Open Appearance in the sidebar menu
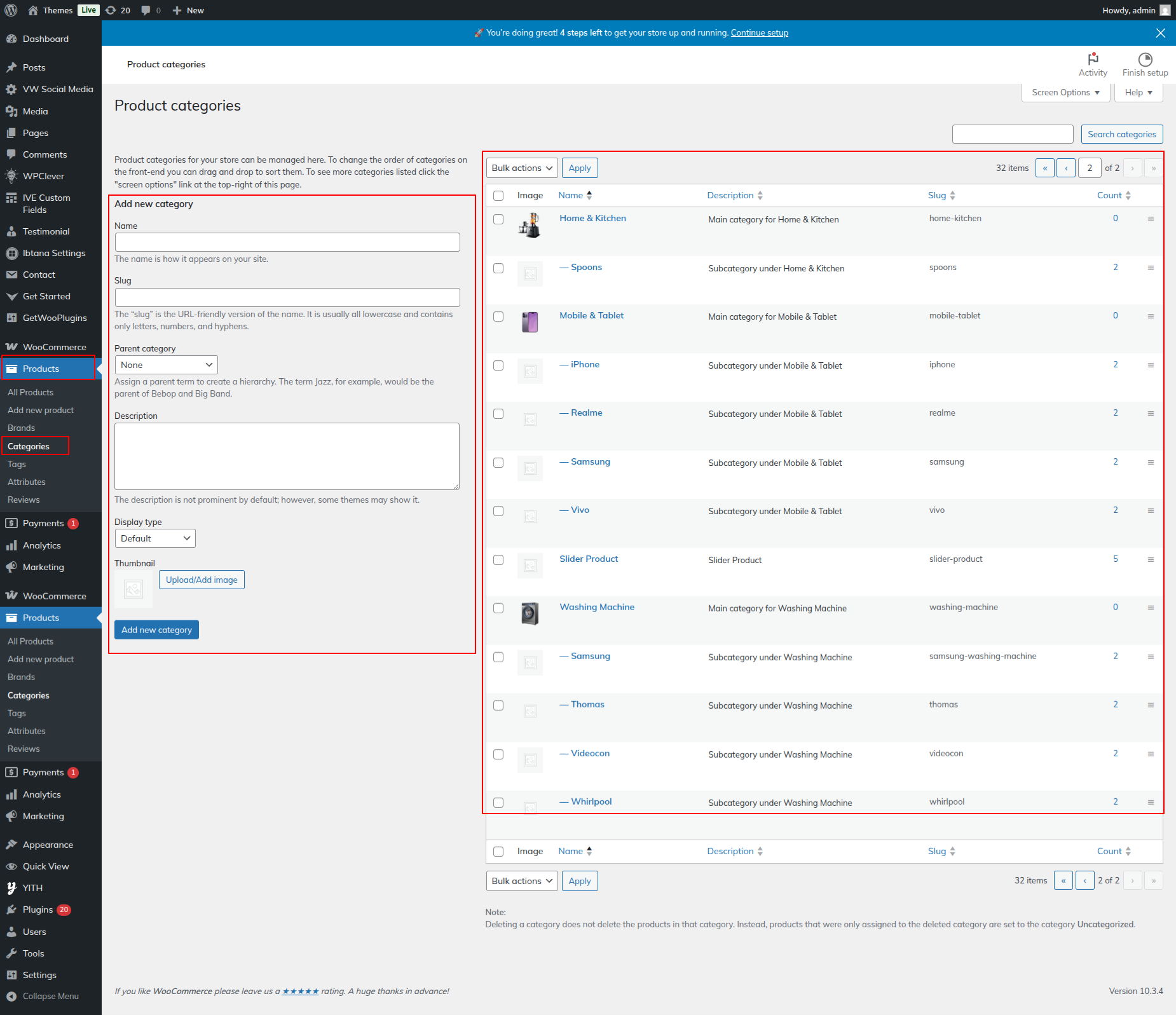This screenshot has height=1015, width=1176. pyautogui.click(x=48, y=845)
